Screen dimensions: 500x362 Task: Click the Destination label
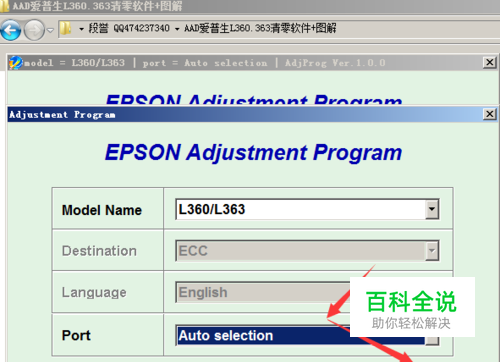99,251
